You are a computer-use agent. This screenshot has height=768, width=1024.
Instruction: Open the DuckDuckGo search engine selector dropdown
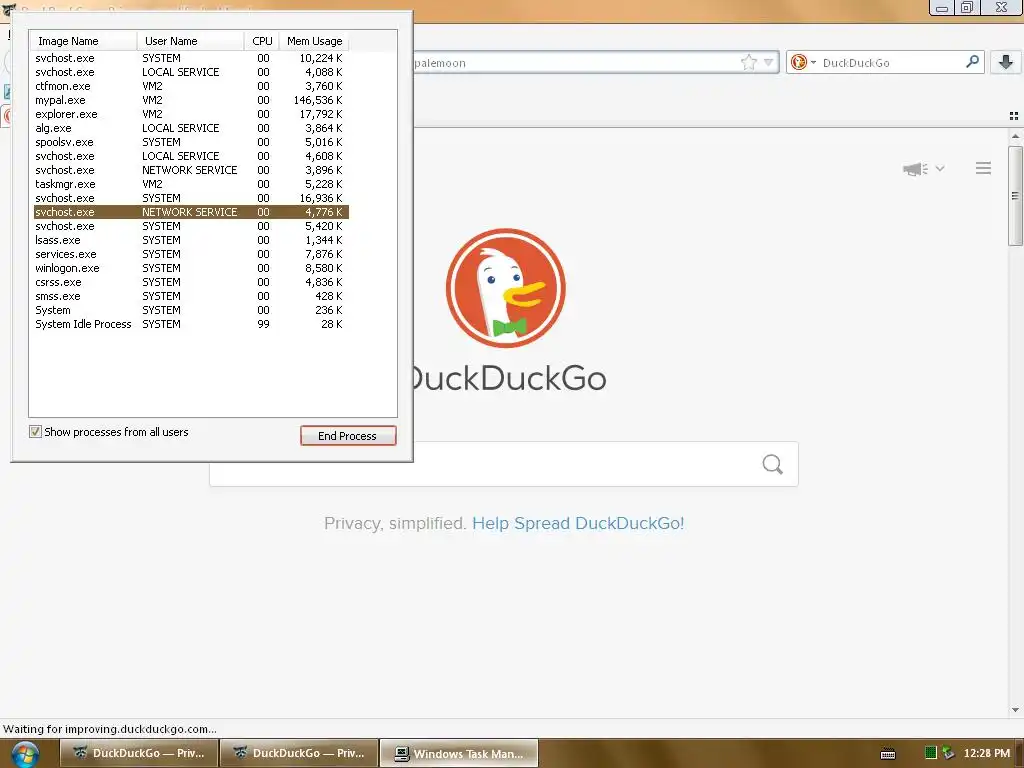point(803,62)
